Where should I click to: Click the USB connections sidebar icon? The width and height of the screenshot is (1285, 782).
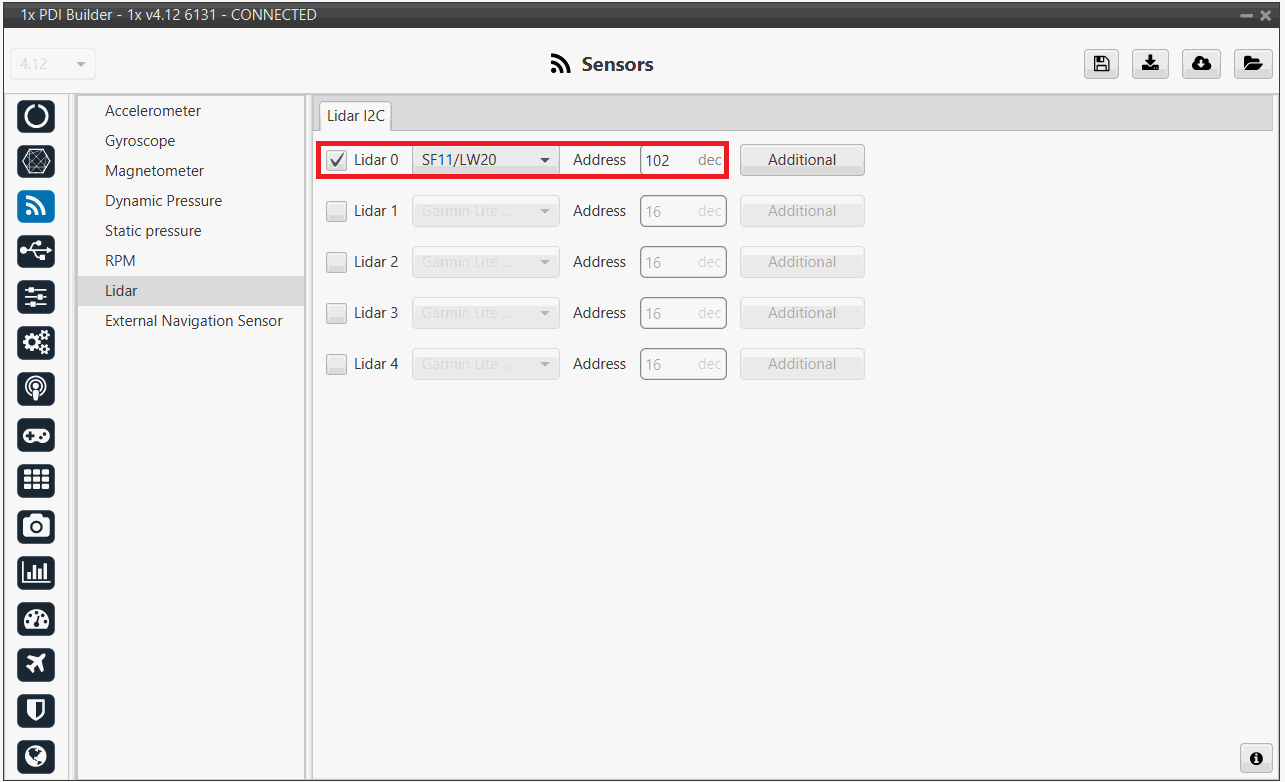click(x=36, y=252)
